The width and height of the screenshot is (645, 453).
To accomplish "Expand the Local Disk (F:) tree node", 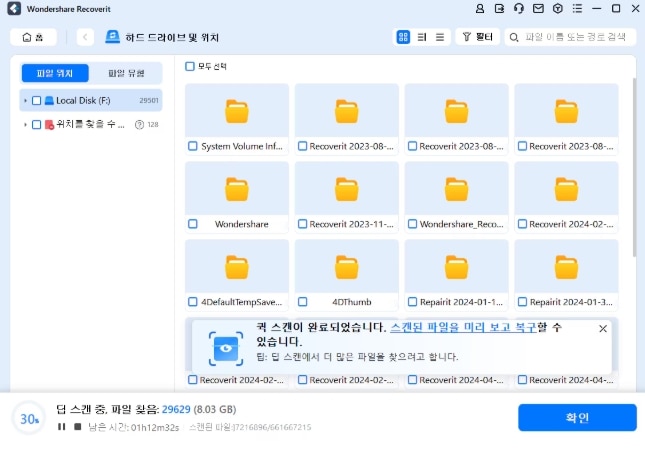I will (x=25, y=101).
